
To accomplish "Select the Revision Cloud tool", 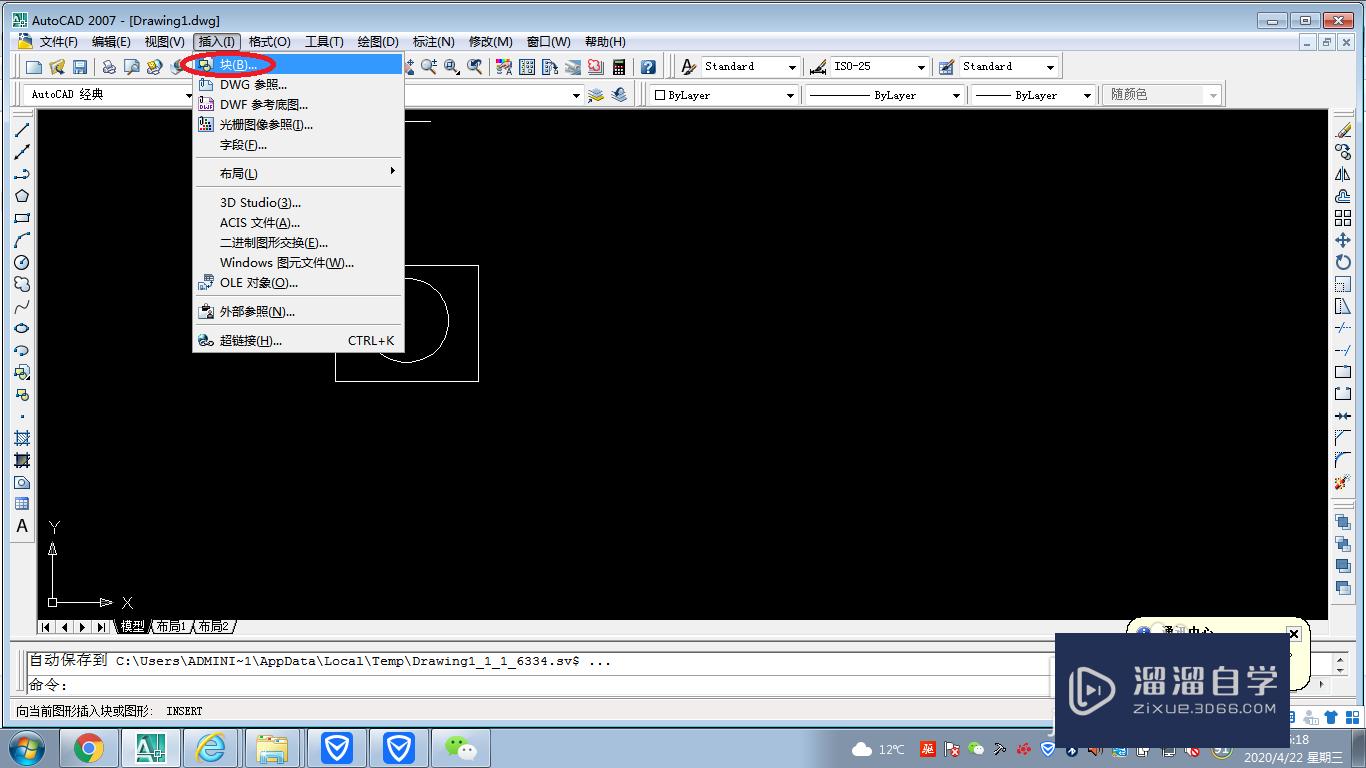I will [22, 284].
